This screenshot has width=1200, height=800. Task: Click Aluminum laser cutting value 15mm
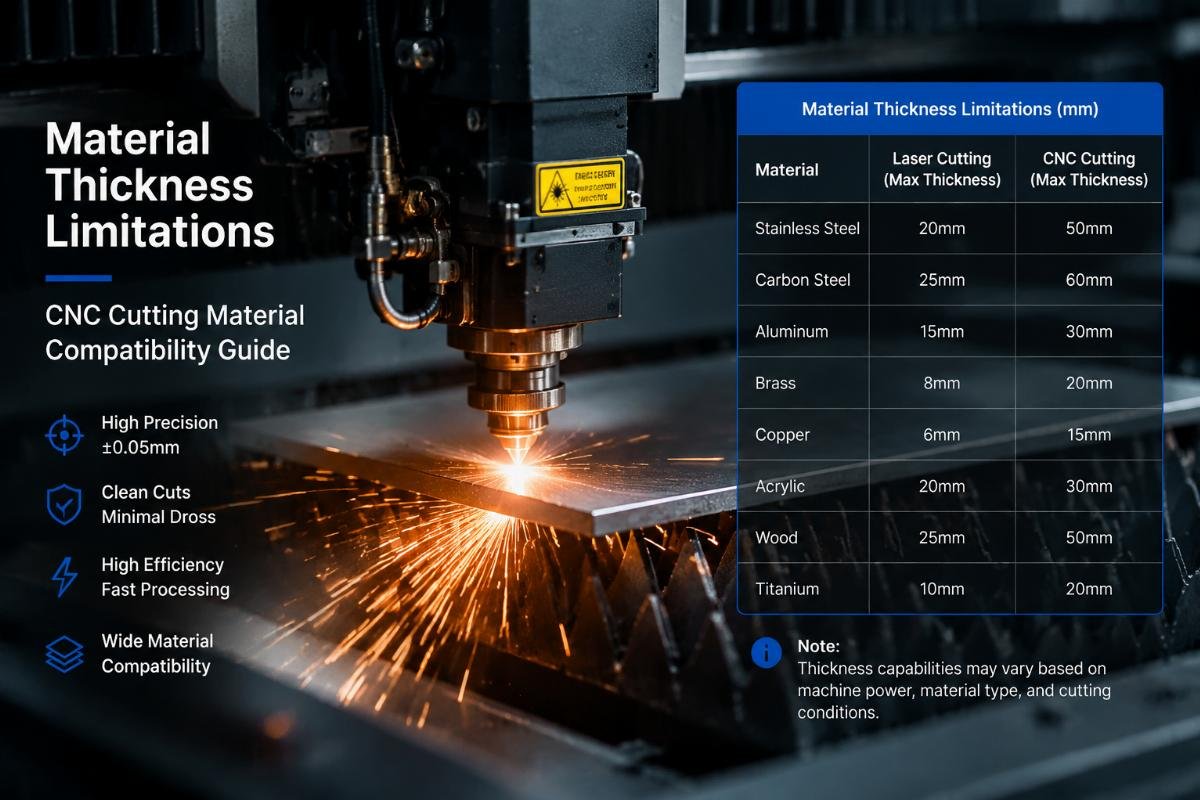pyautogui.click(x=942, y=331)
